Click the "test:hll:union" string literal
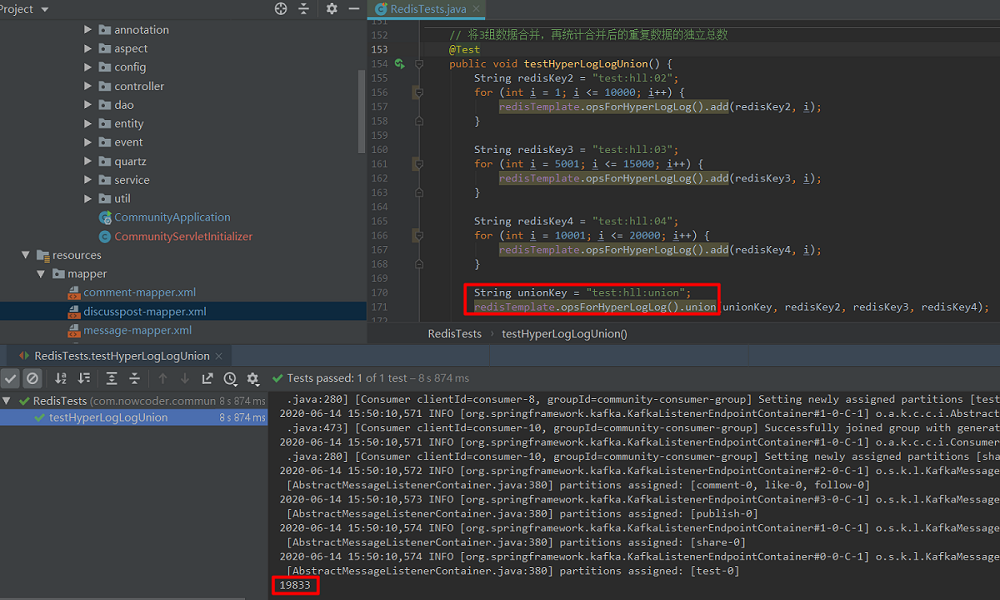The width and height of the screenshot is (1000, 600). coord(635,293)
